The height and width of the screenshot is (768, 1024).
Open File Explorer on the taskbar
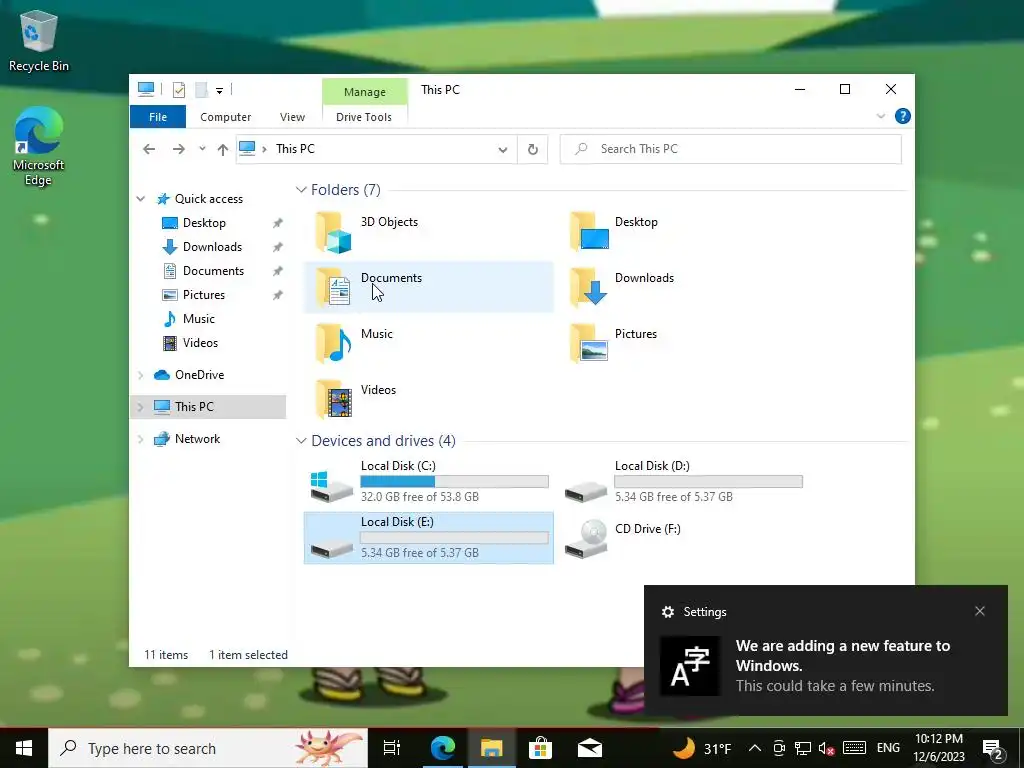coord(491,748)
